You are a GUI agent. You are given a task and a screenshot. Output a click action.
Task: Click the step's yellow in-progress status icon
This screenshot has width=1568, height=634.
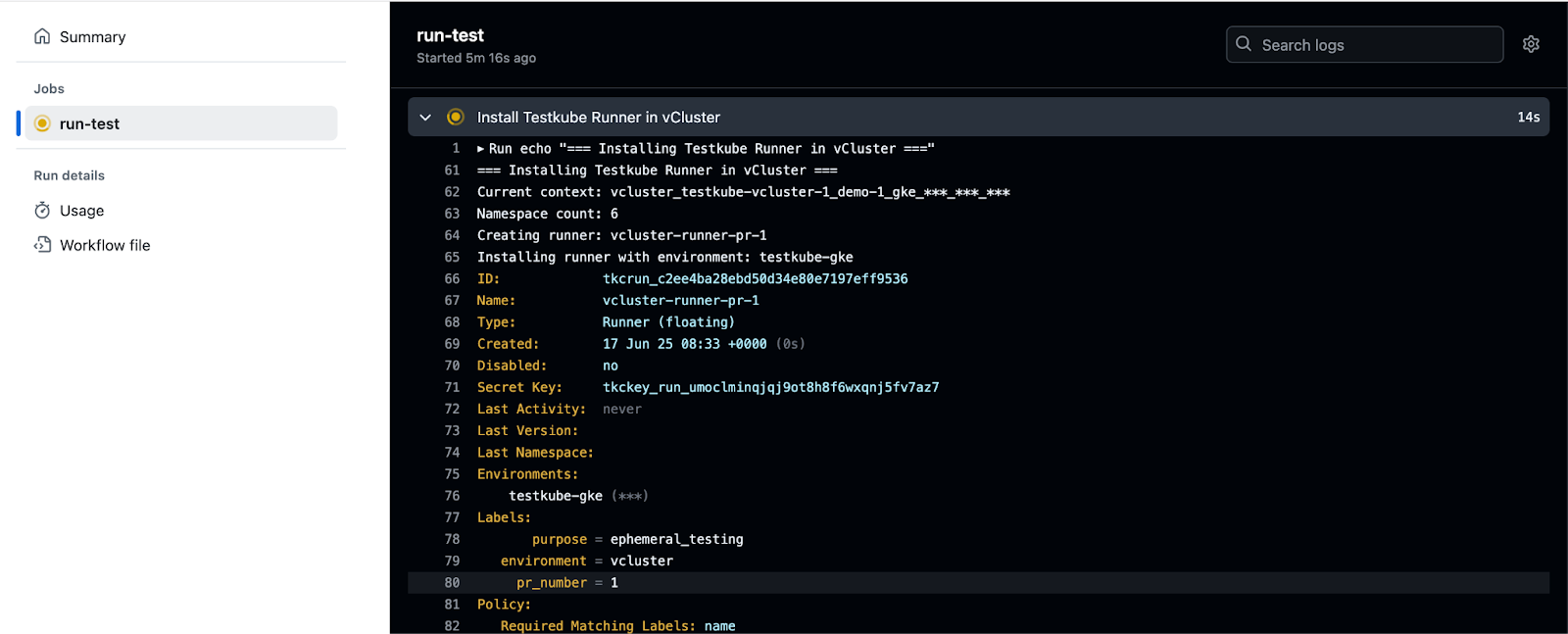(x=455, y=117)
